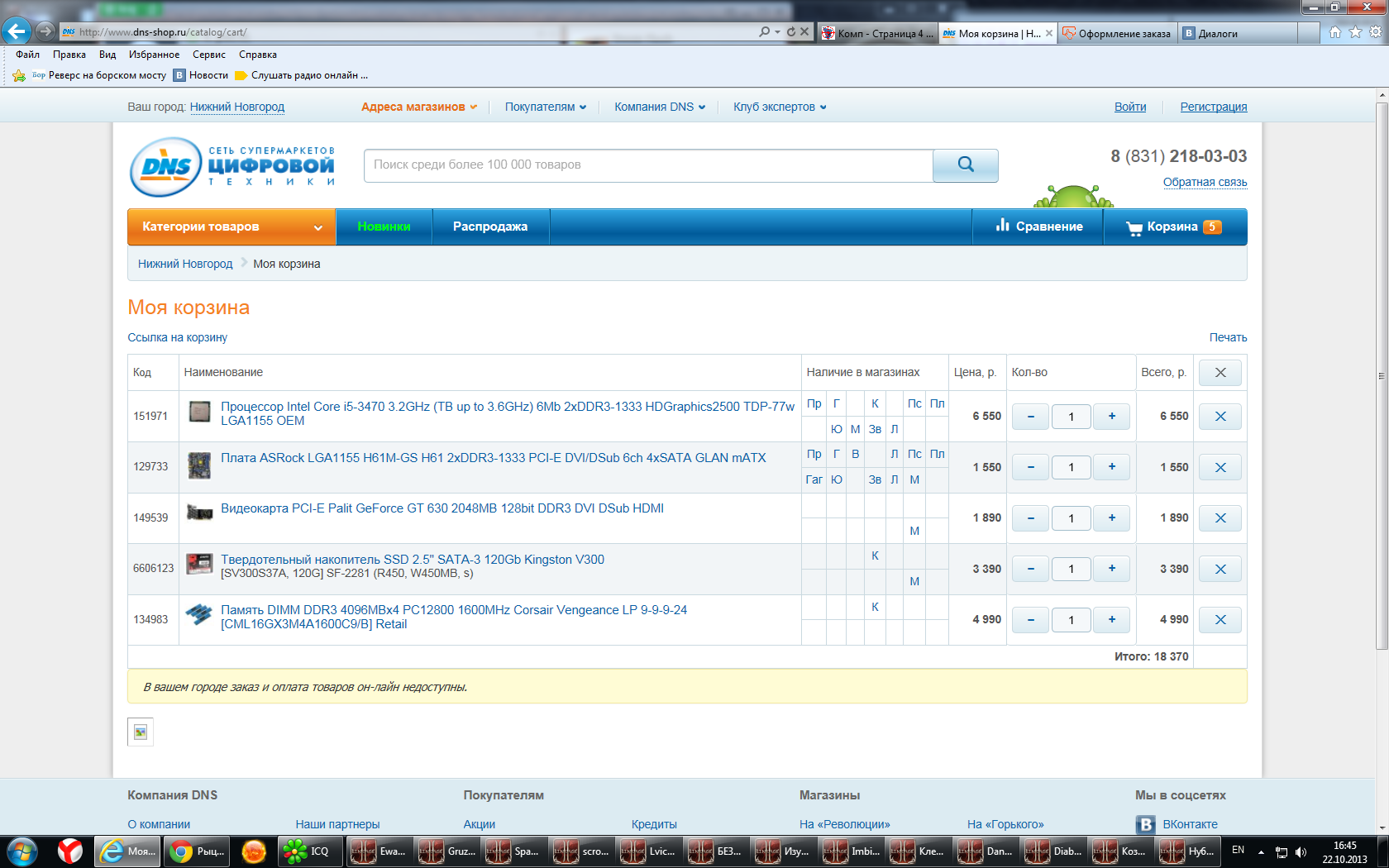Open Windows Start menu
Screen dimensions: 1389x868
[x=22, y=851]
